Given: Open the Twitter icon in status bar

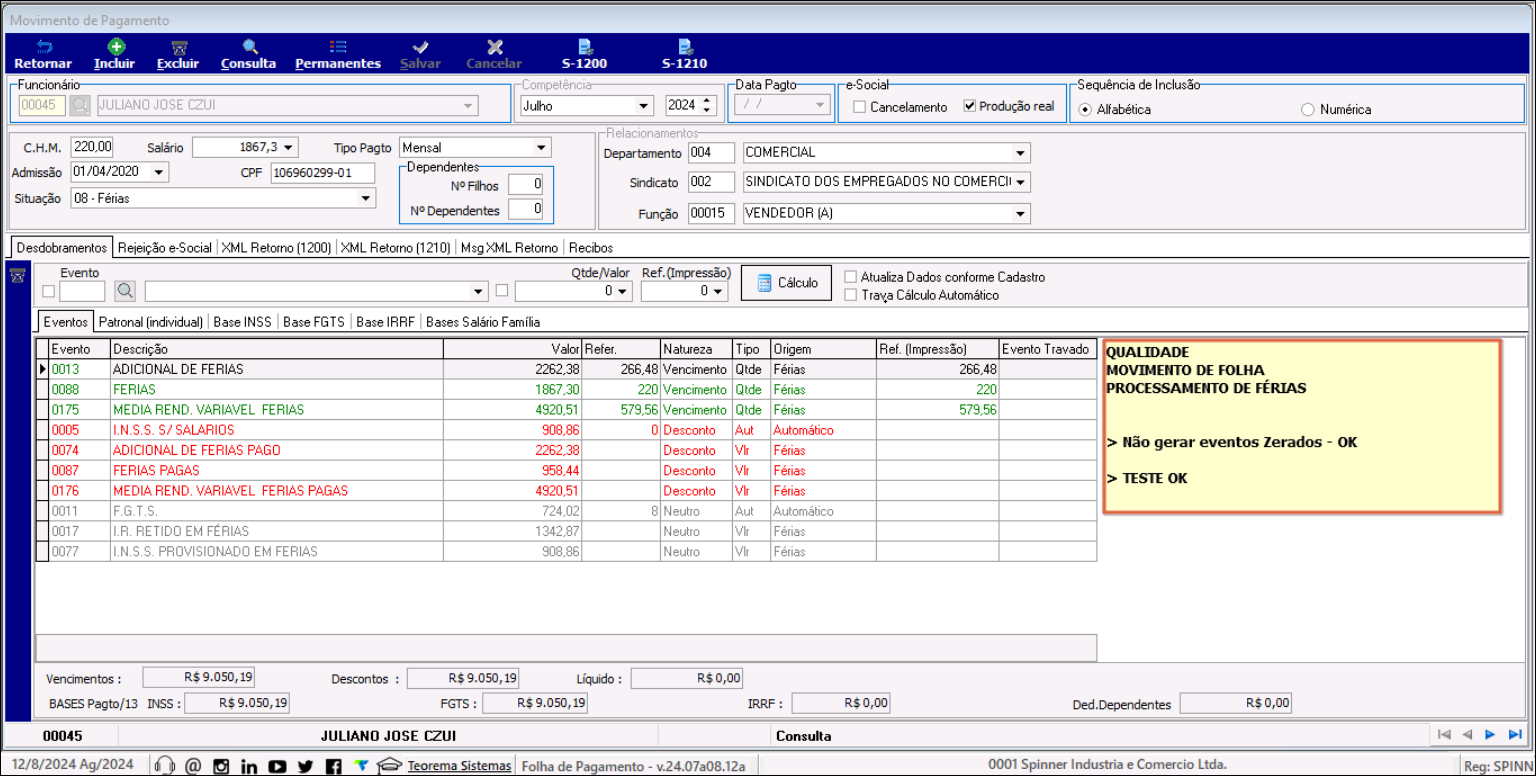Looking at the screenshot, I should point(306,766).
